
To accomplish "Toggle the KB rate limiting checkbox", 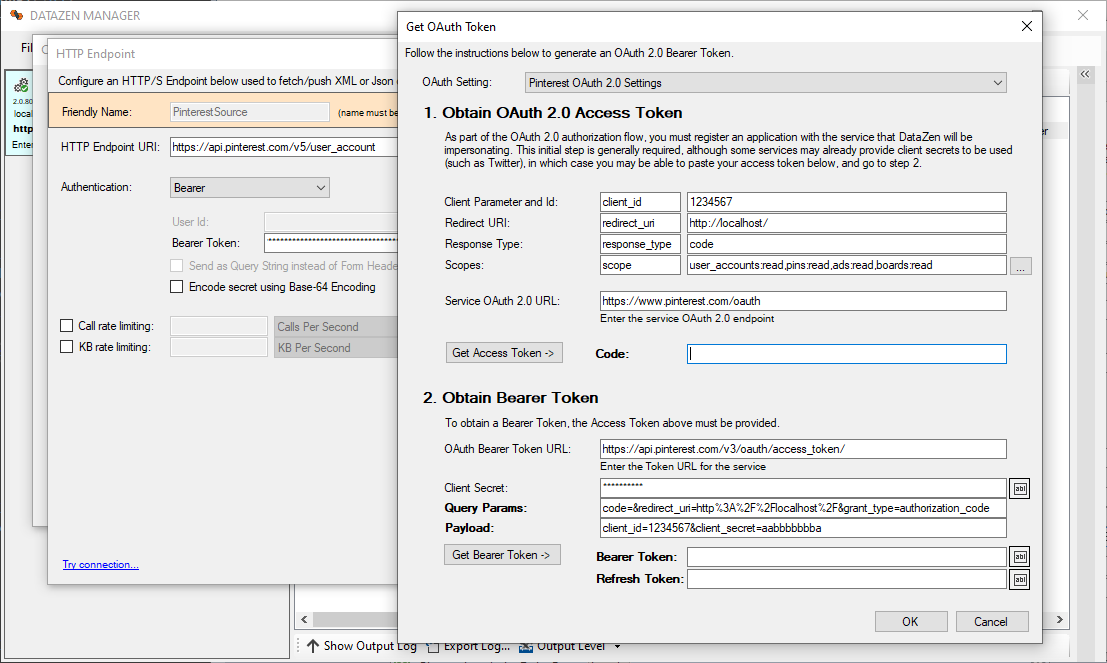I will click(x=66, y=347).
